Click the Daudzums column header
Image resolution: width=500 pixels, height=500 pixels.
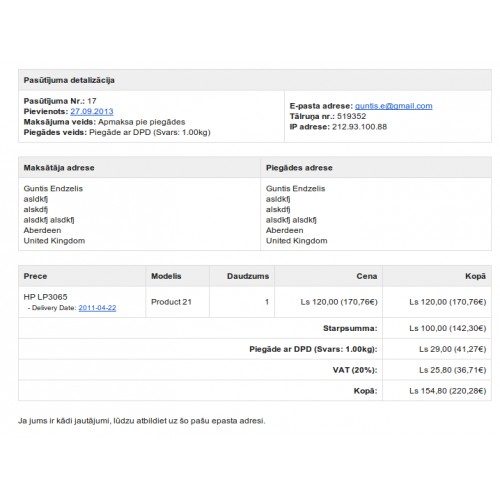[248, 276]
